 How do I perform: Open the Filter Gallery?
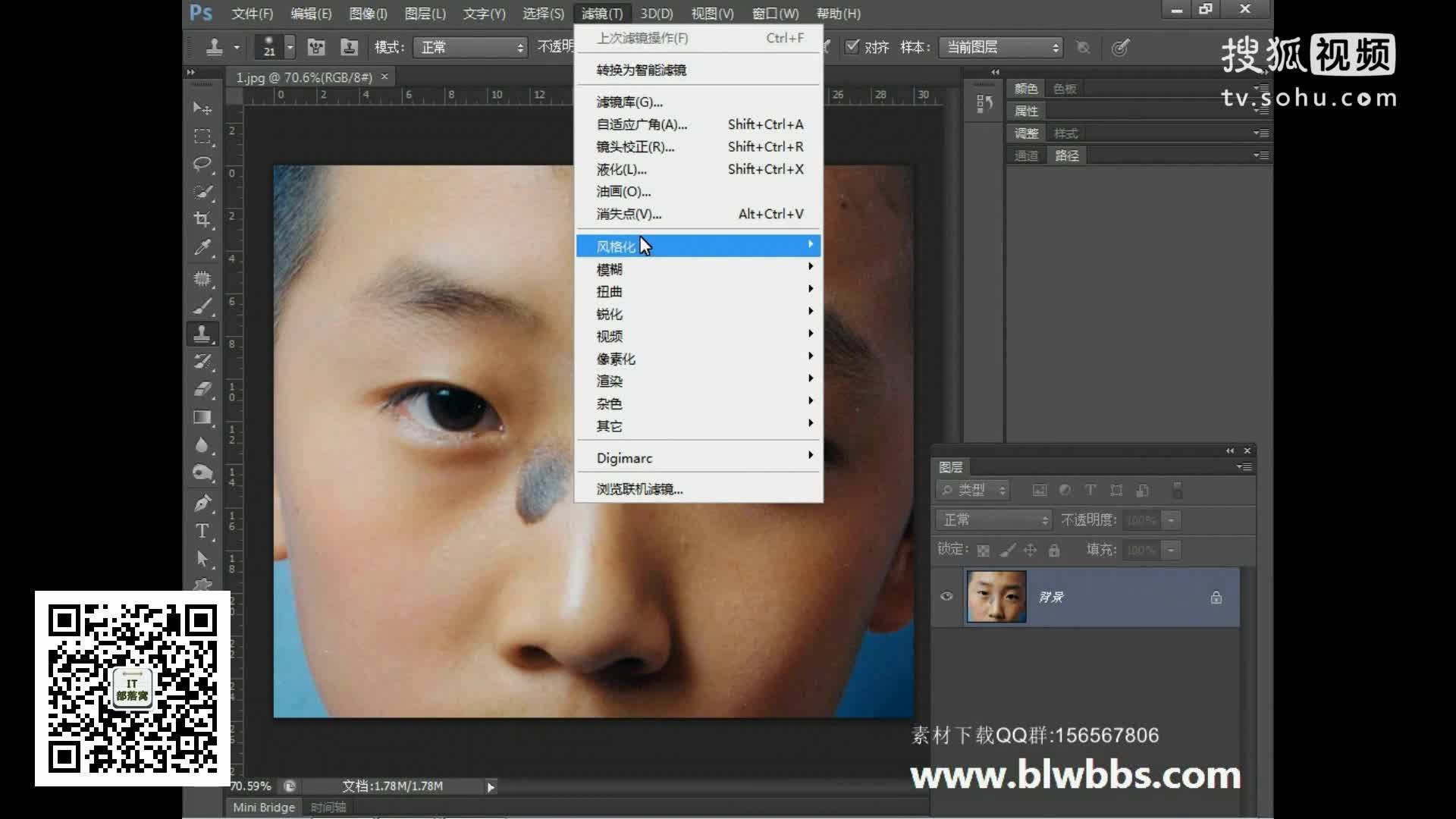click(698, 102)
